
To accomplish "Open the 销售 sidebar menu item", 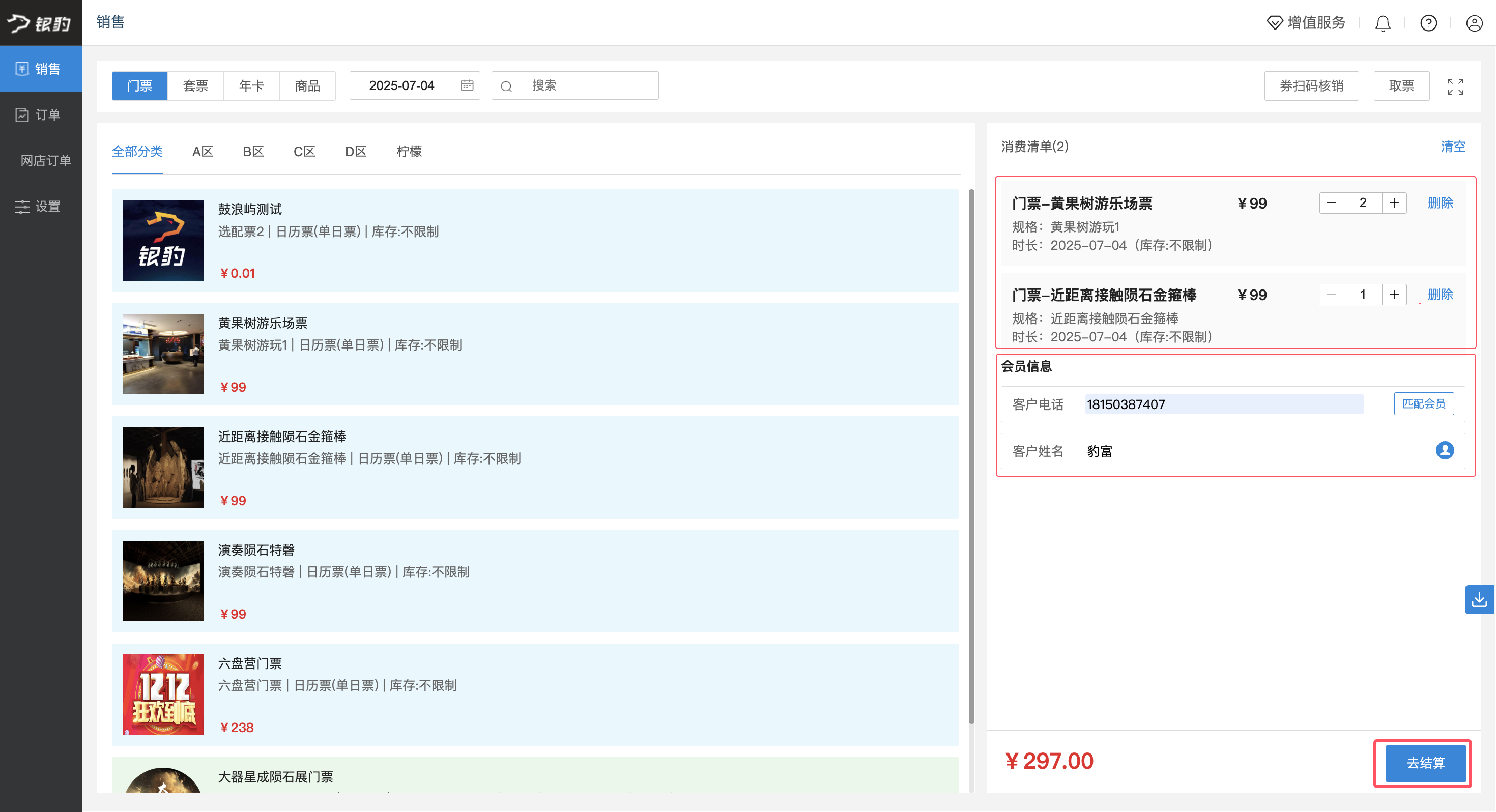I will tap(41, 69).
